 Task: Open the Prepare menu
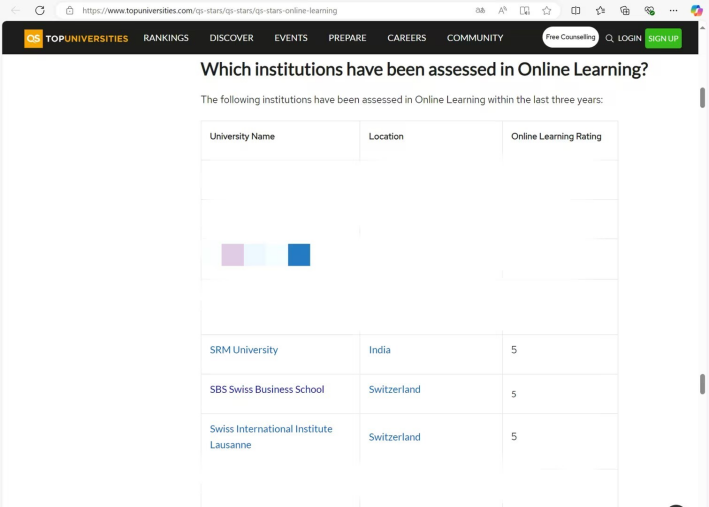[x=347, y=38]
